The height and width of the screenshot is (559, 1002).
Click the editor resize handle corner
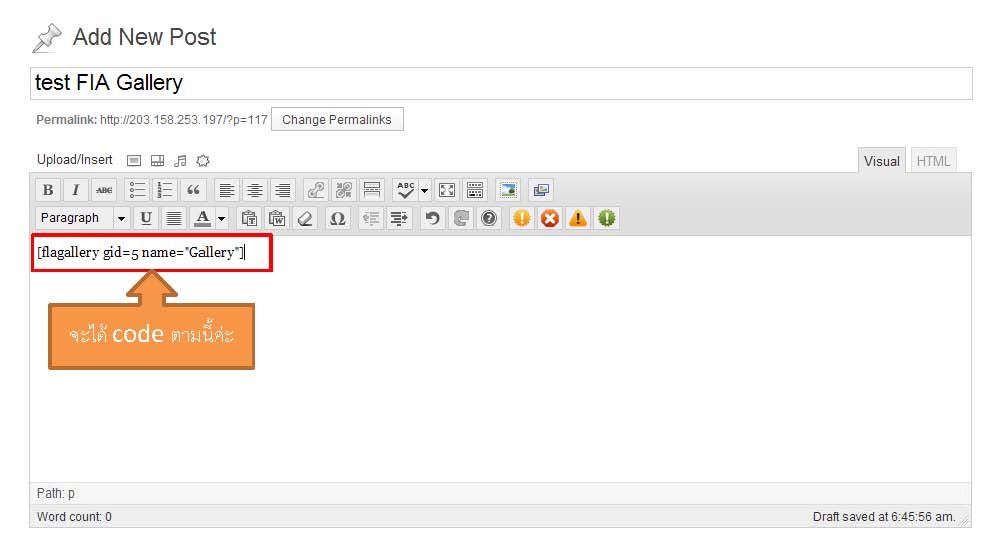point(966,521)
